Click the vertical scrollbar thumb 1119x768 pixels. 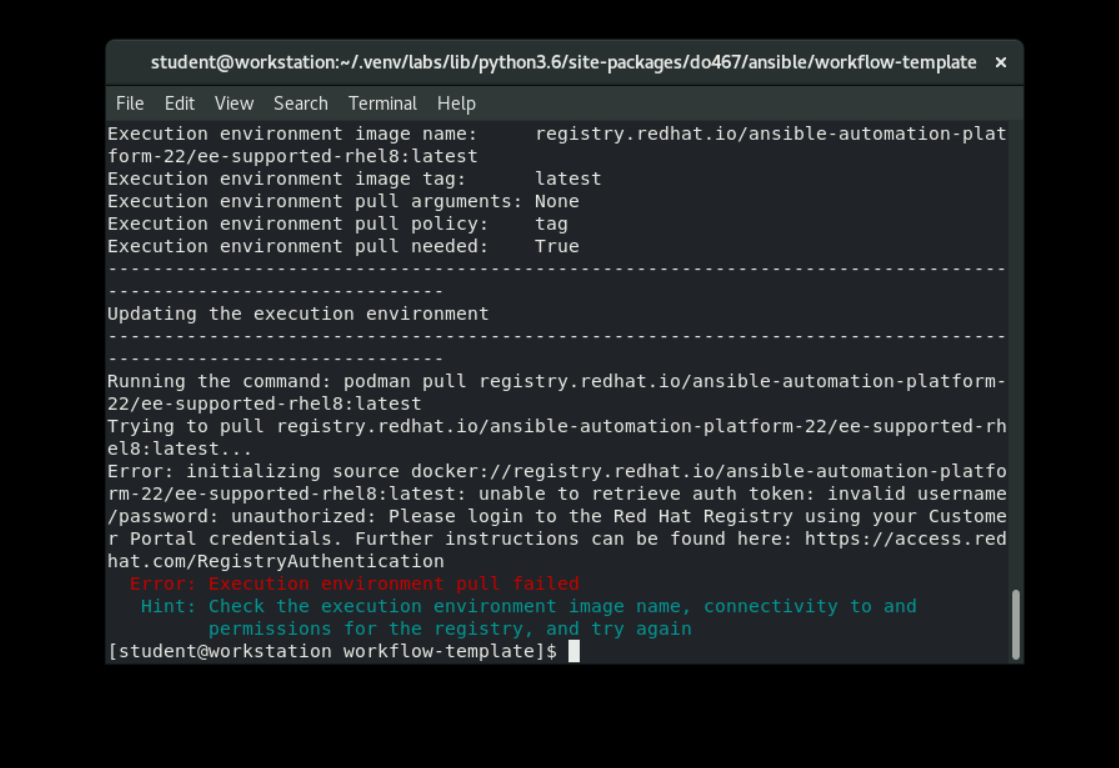pos(1016,624)
